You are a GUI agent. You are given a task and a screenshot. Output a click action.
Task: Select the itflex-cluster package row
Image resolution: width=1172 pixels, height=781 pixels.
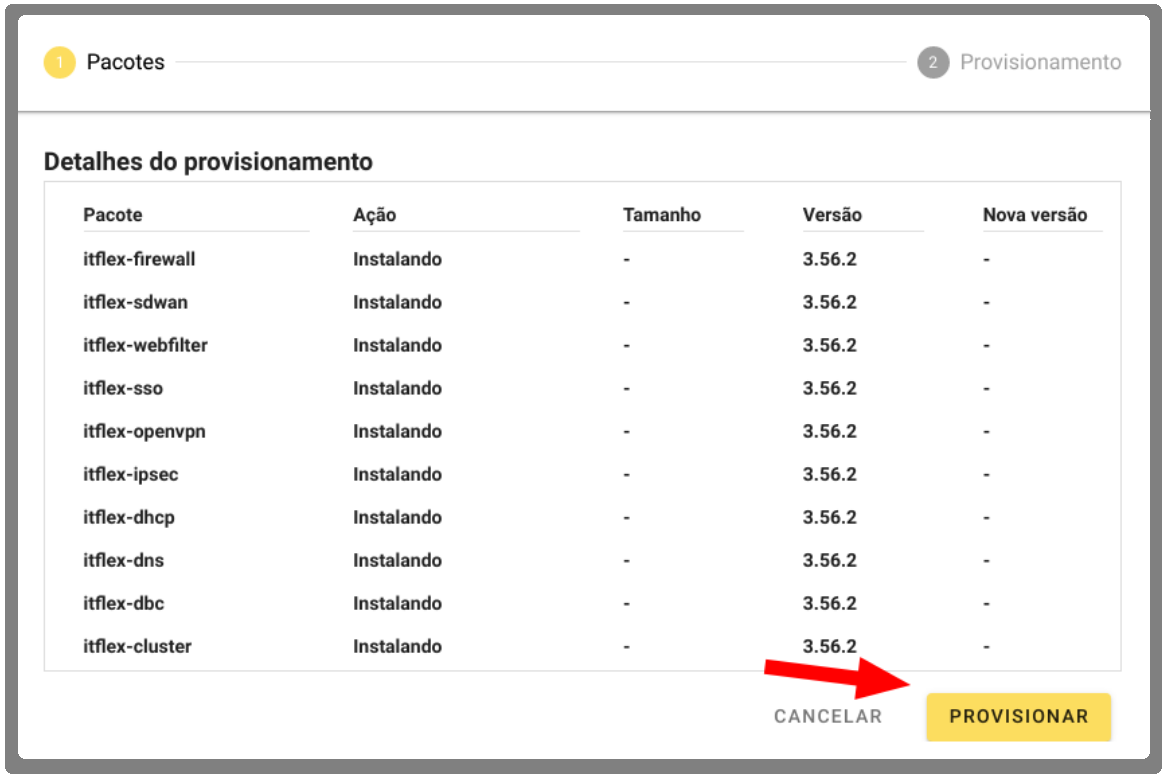(x=583, y=646)
